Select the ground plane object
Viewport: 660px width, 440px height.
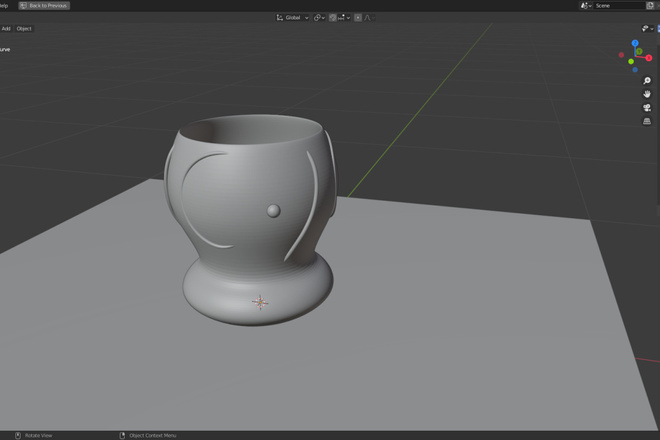[421, 316]
